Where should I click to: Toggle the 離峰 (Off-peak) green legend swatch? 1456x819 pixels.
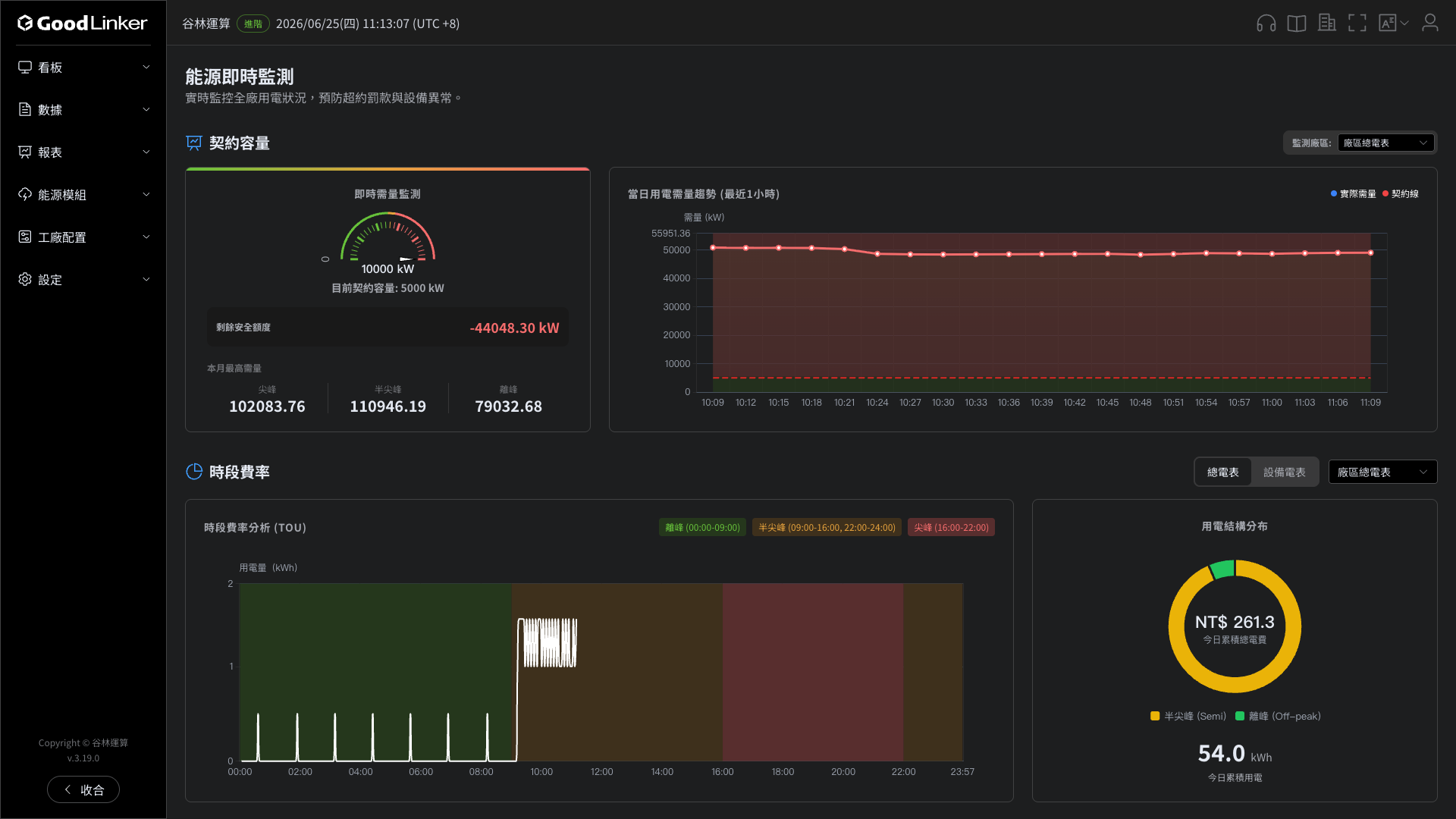pos(1240,716)
